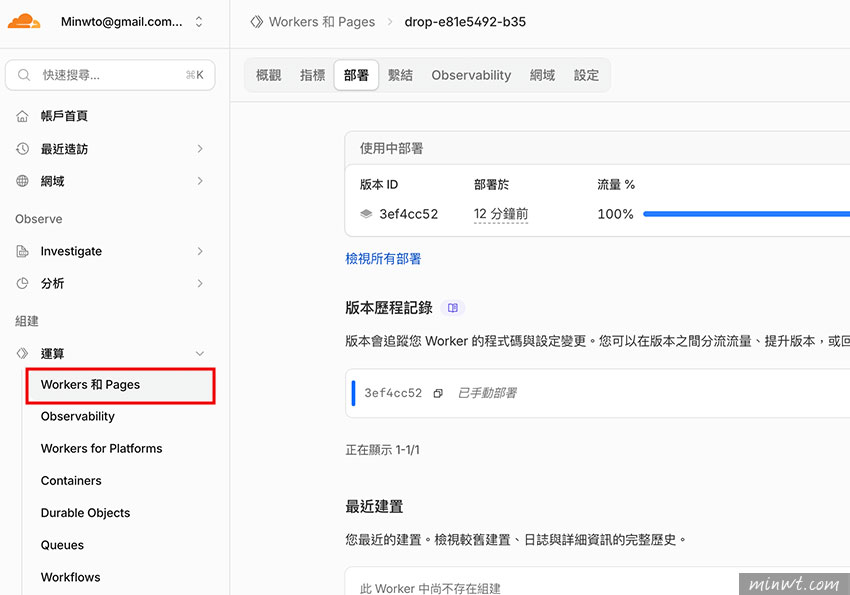Expand the 分析 chevron
The width and height of the screenshot is (850, 595).
[x=200, y=283]
